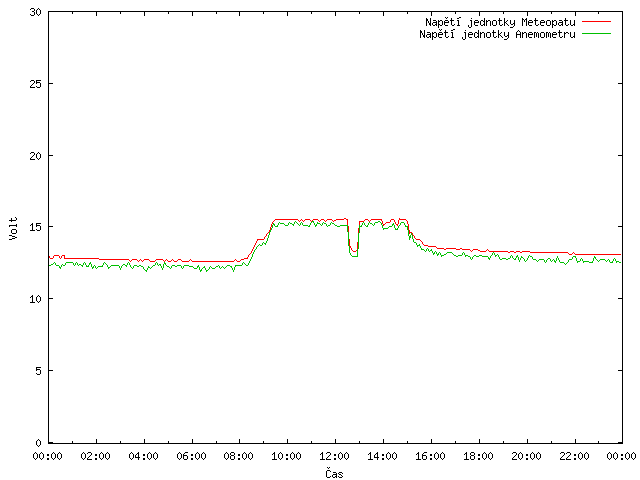Screen dimensions: 640x480
Task: Click the x-axis label 04:00
Action: tap(143, 456)
